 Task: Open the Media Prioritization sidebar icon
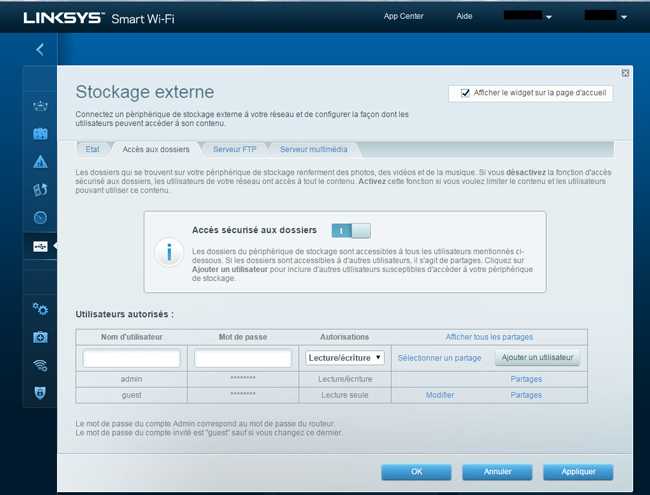(40, 190)
